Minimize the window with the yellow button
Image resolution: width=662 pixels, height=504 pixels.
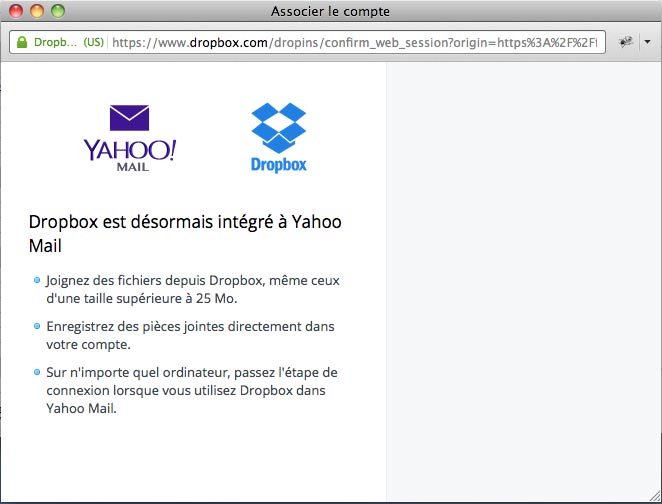(x=37, y=11)
